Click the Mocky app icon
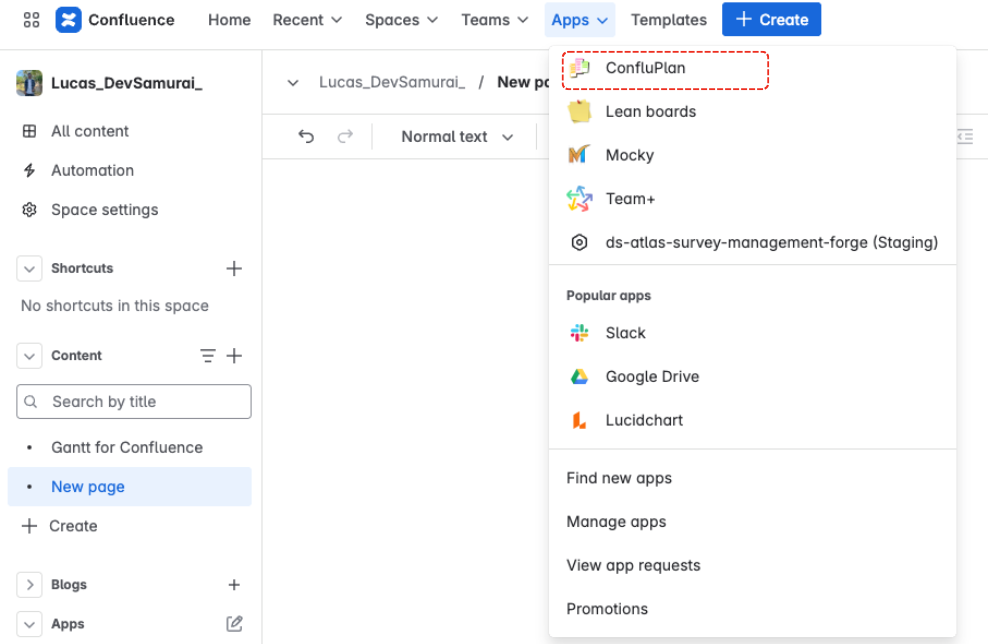The height and width of the screenshot is (644, 988). [x=579, y=155]
